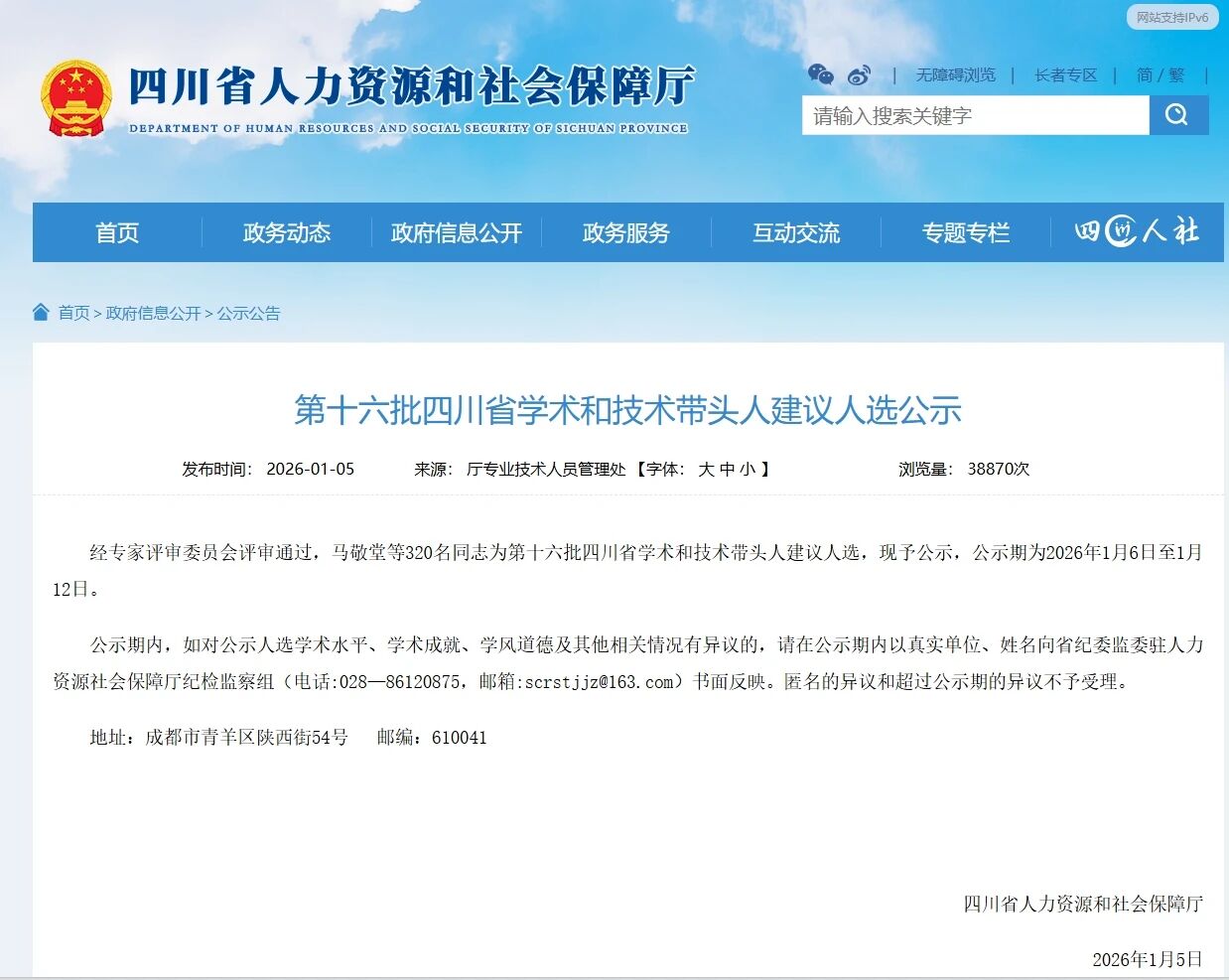
Task: Click the magnifier search button
Action: pos(1178,115)
